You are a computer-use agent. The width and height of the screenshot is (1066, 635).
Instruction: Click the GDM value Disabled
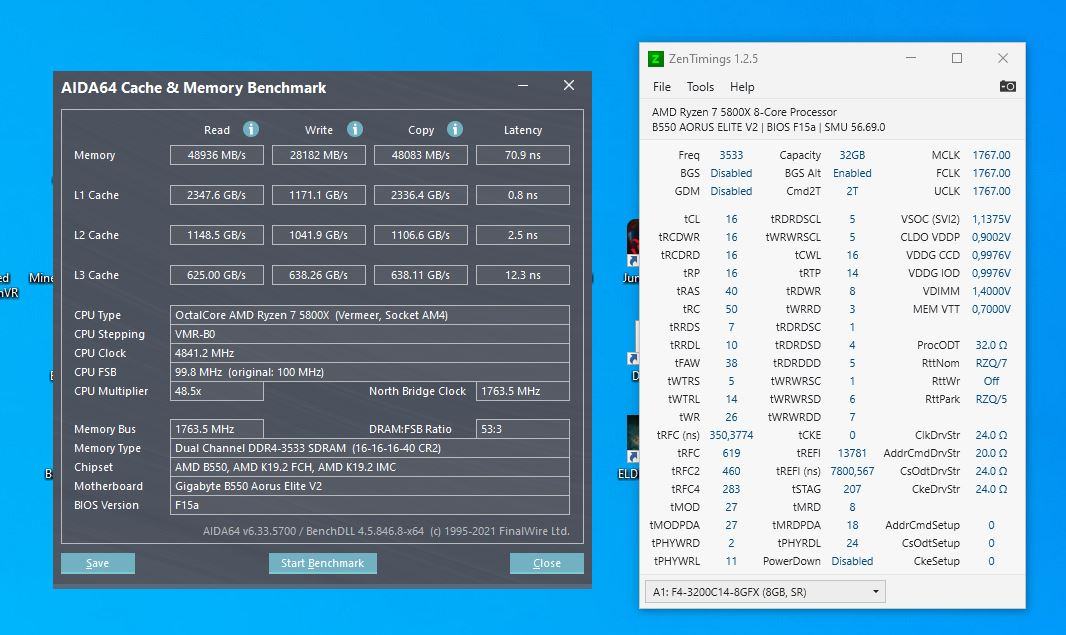(x=731, y=191)
